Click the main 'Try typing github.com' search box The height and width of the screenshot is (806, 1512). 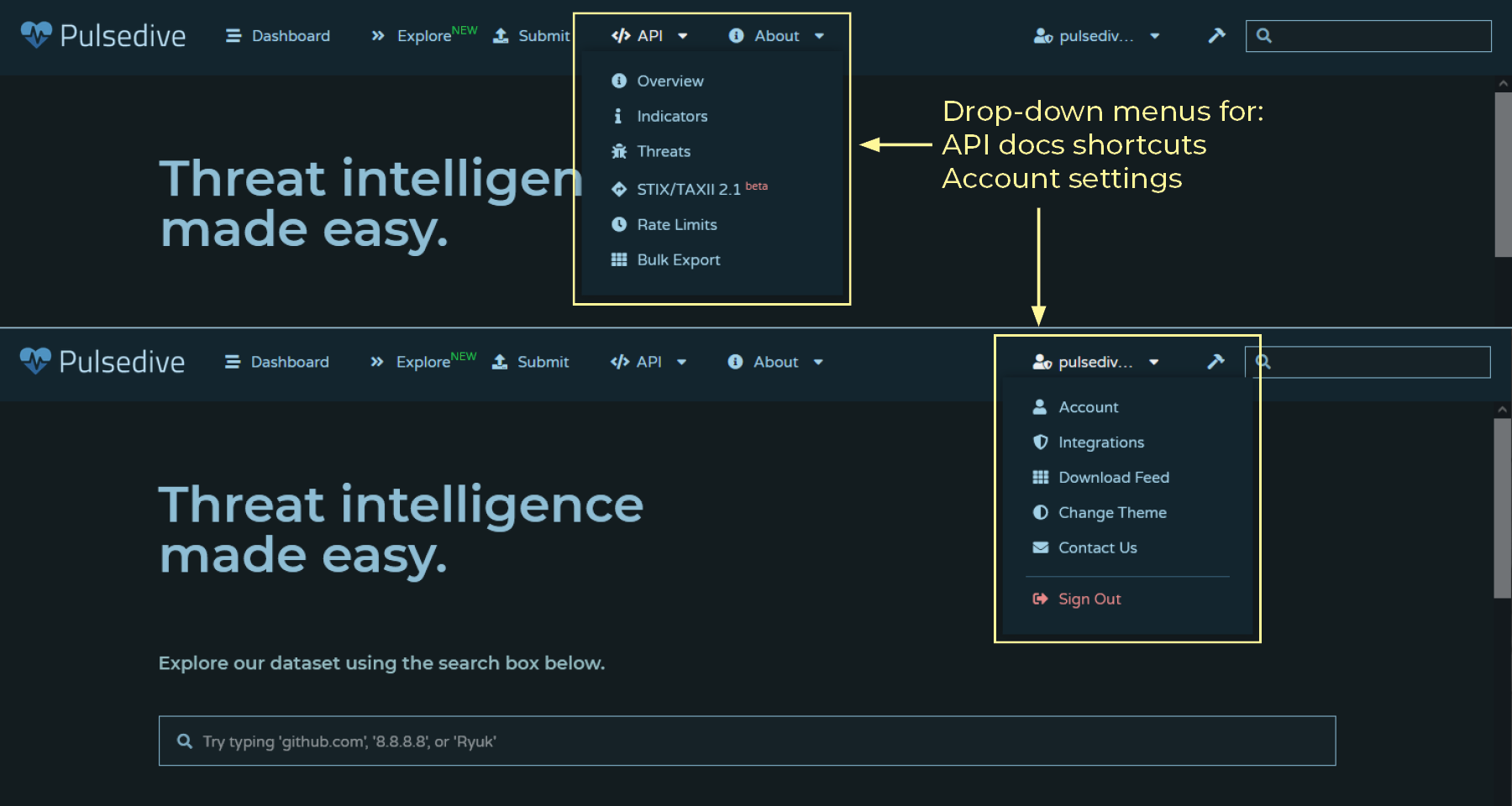[747, 741]
